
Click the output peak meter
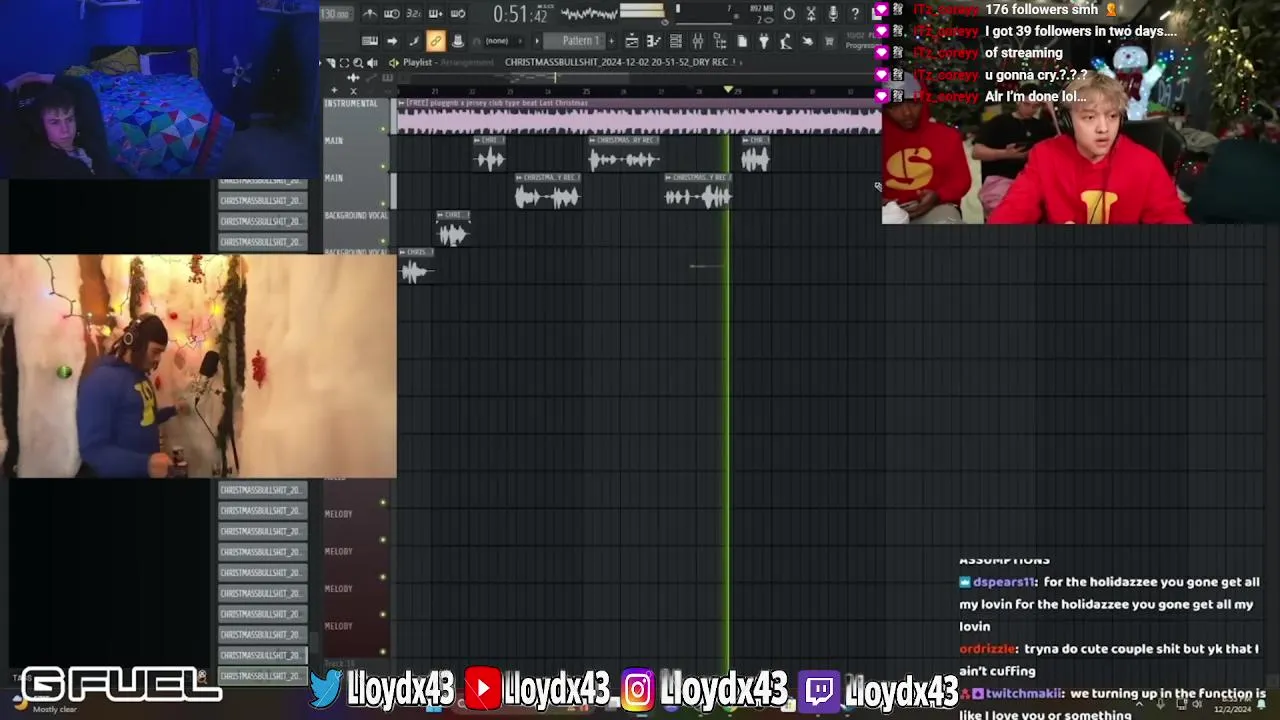point(642,13)
